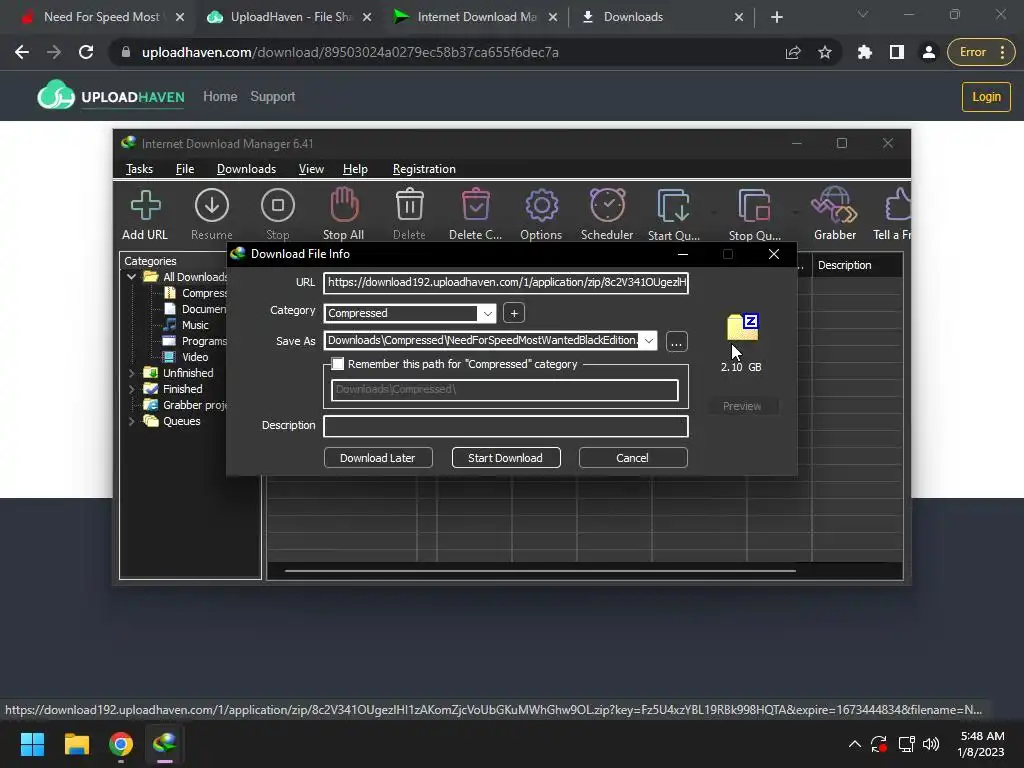Screen dimensions: 1024x768
Task: Click Cancel in Download File Info
Action: coord(633,458)
